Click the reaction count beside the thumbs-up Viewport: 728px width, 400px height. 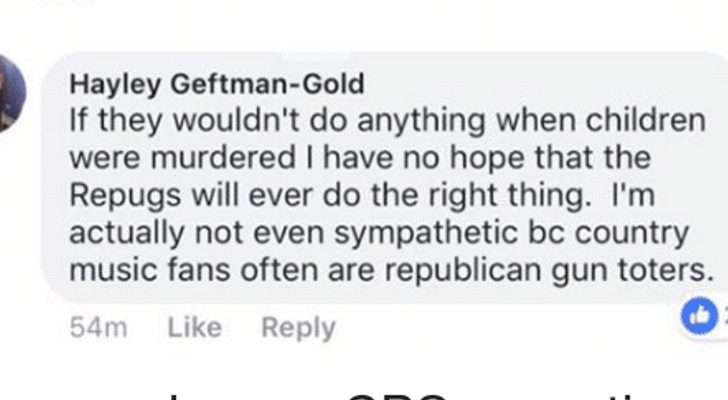723,315
